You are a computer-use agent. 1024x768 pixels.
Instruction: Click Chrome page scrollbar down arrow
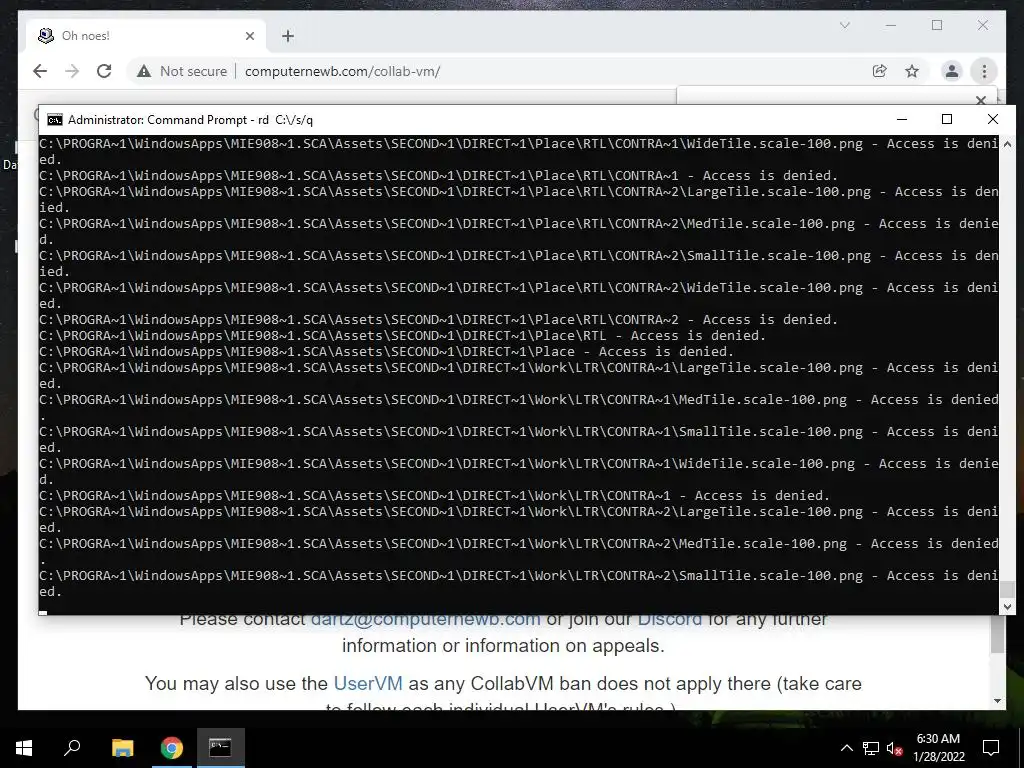coord(997,701)
